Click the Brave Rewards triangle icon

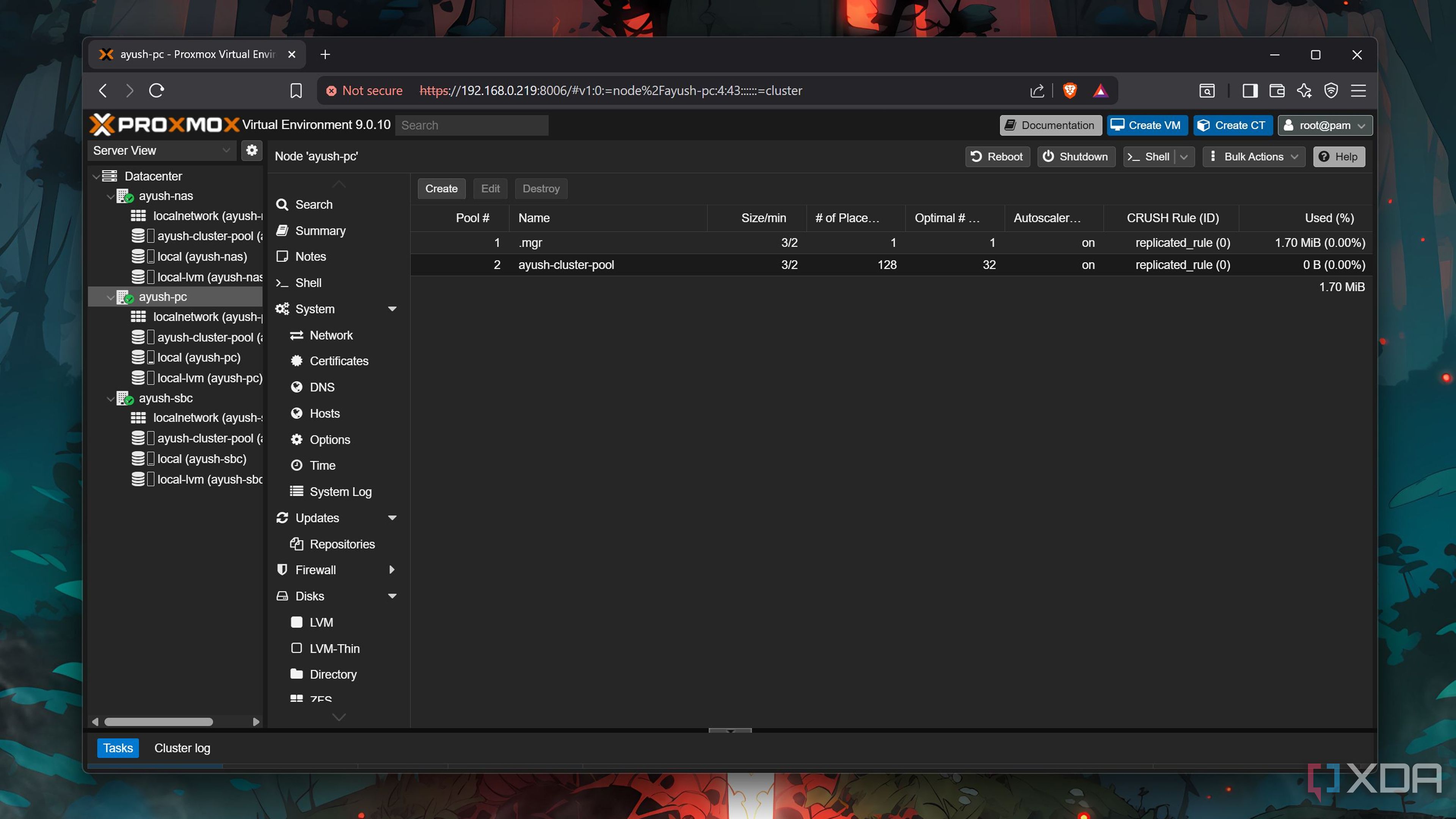(x=1100, y=91)
